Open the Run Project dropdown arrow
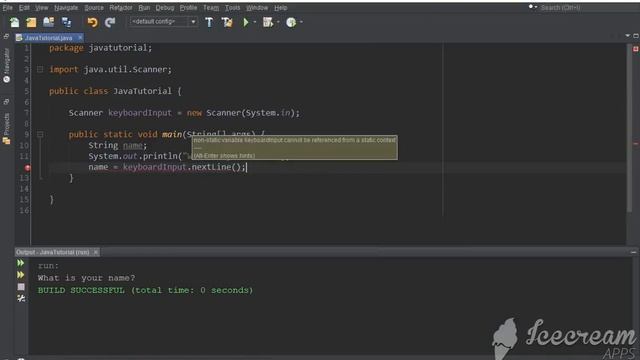This screenshot has width=640, height=360. tap(255, 22)
